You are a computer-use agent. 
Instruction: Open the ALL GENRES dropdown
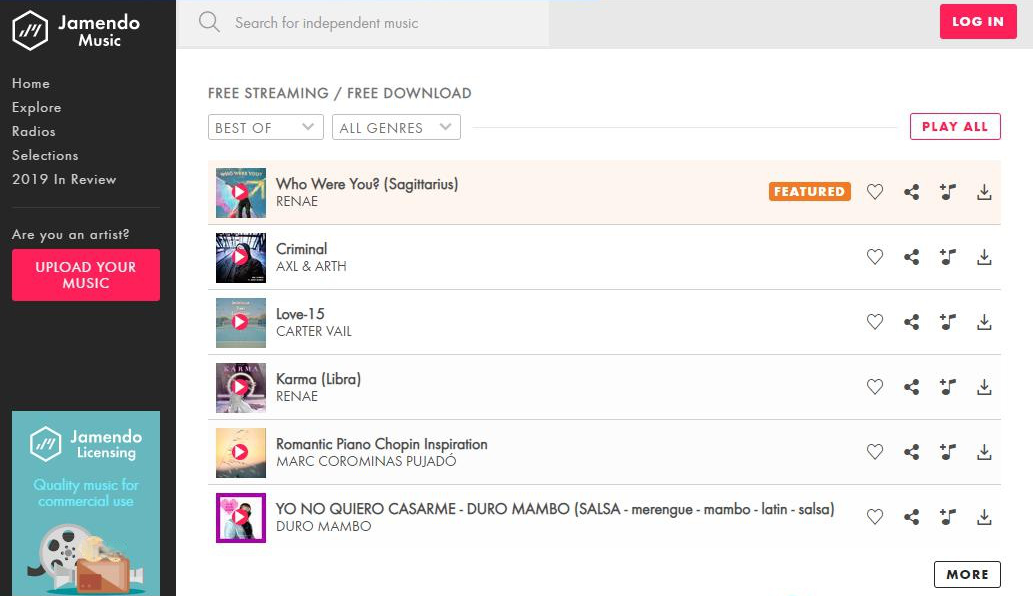(x=396, y=127)
